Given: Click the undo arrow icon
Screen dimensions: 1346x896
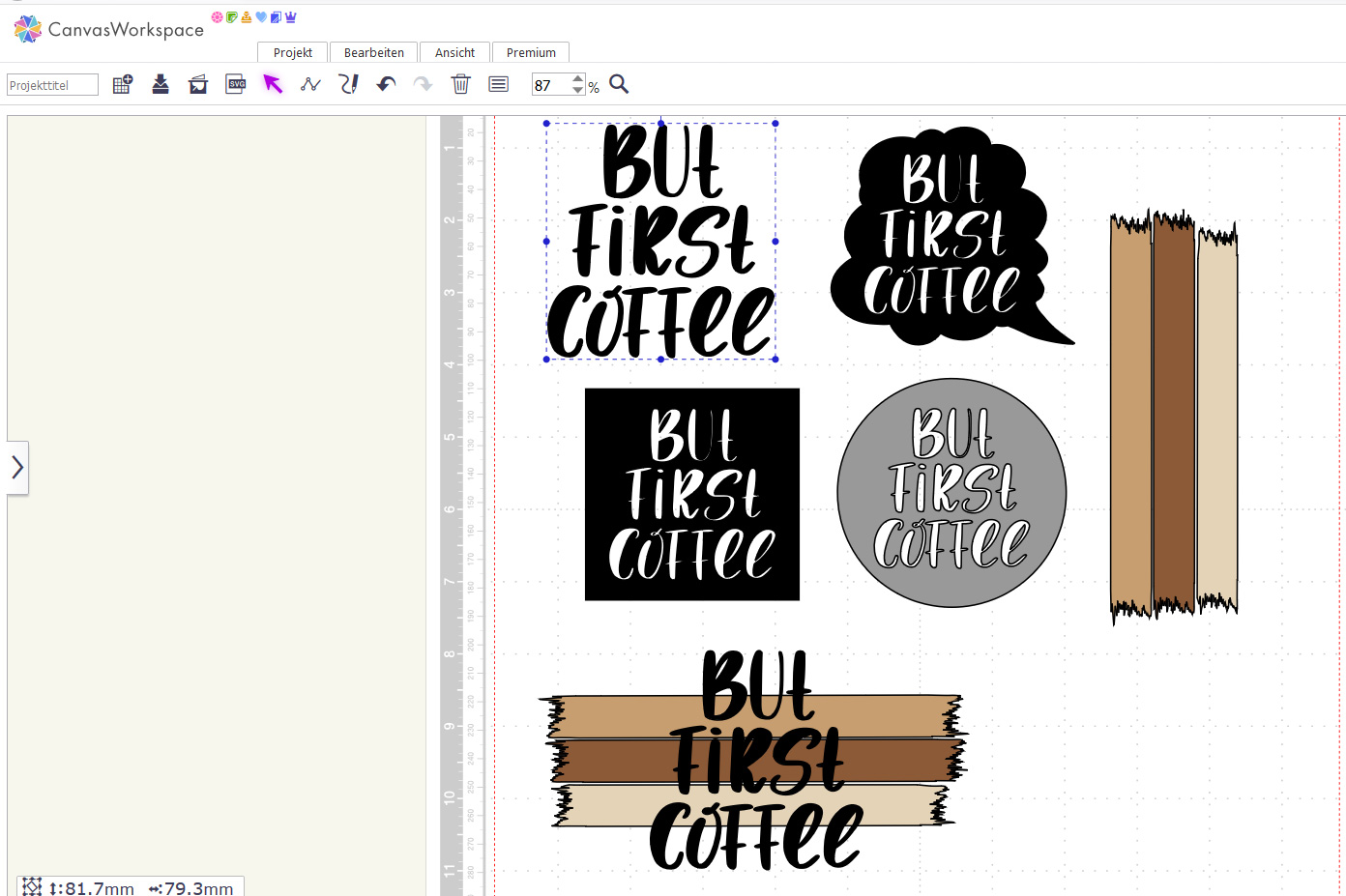Looking at the screenshot, I should [386, 85].
